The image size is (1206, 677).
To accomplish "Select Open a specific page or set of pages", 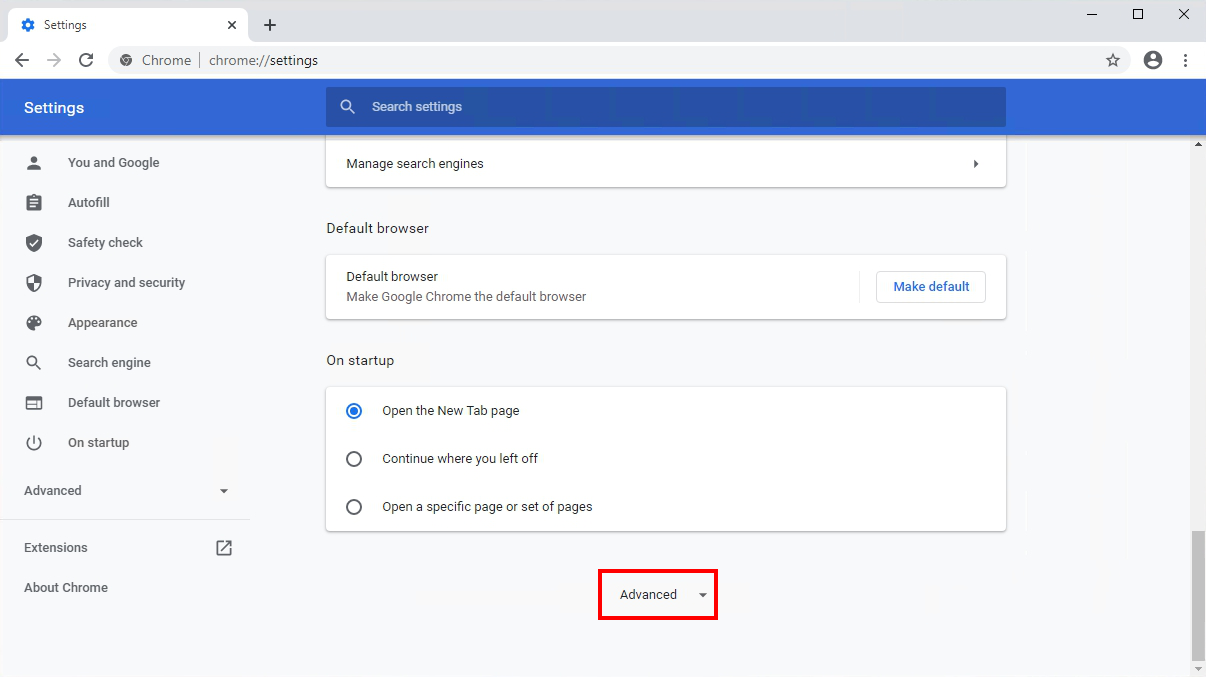I will tap(354, 507).
